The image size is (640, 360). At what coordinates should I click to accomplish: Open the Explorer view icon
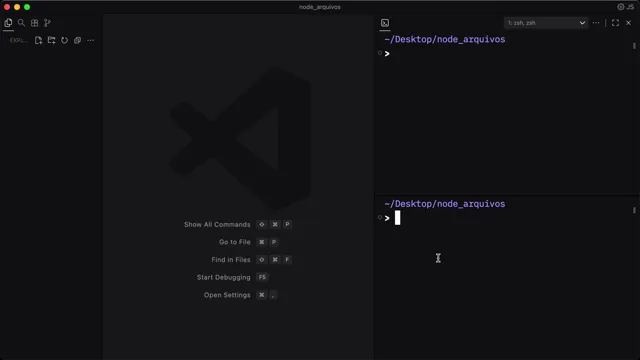[x=8, y=23]
